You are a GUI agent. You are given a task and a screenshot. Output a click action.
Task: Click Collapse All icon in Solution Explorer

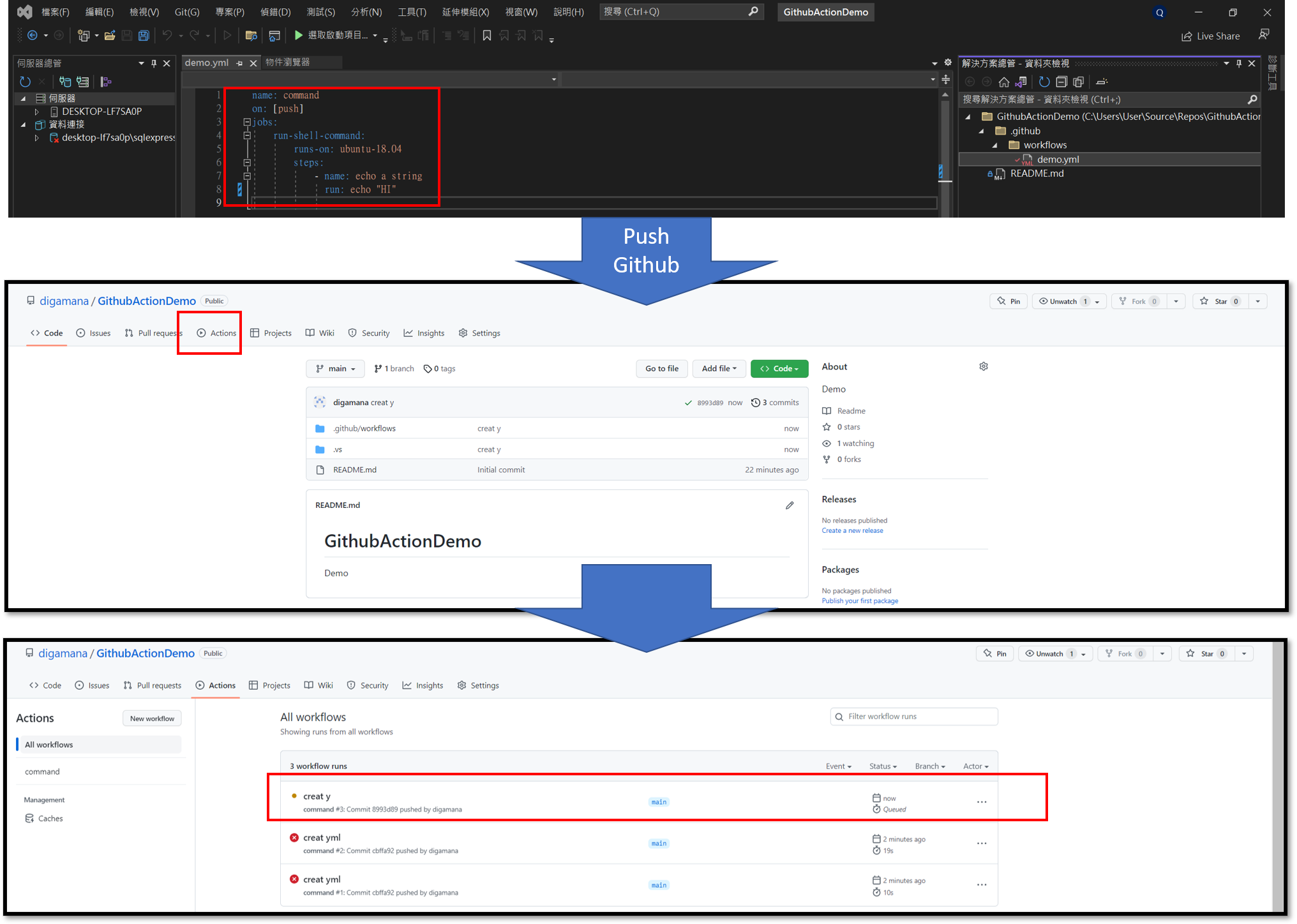[x=1061, y=82]
